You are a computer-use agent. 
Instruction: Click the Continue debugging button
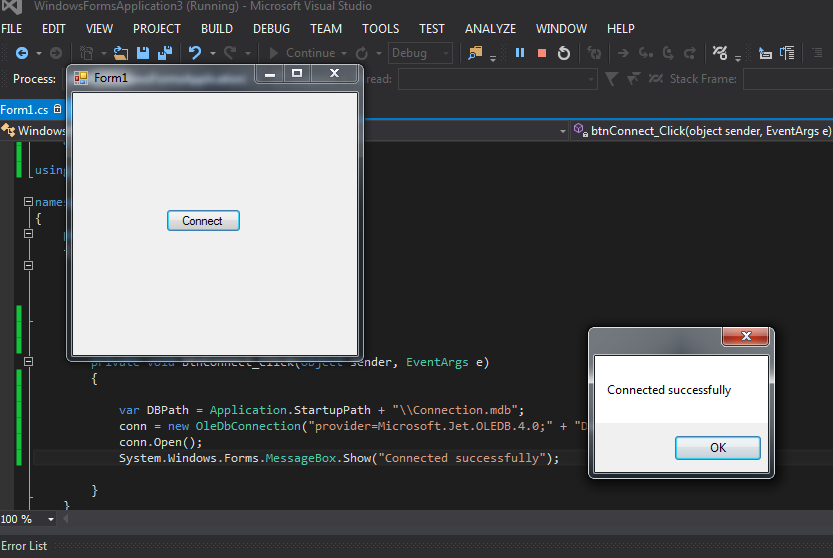tap(303, 53)
